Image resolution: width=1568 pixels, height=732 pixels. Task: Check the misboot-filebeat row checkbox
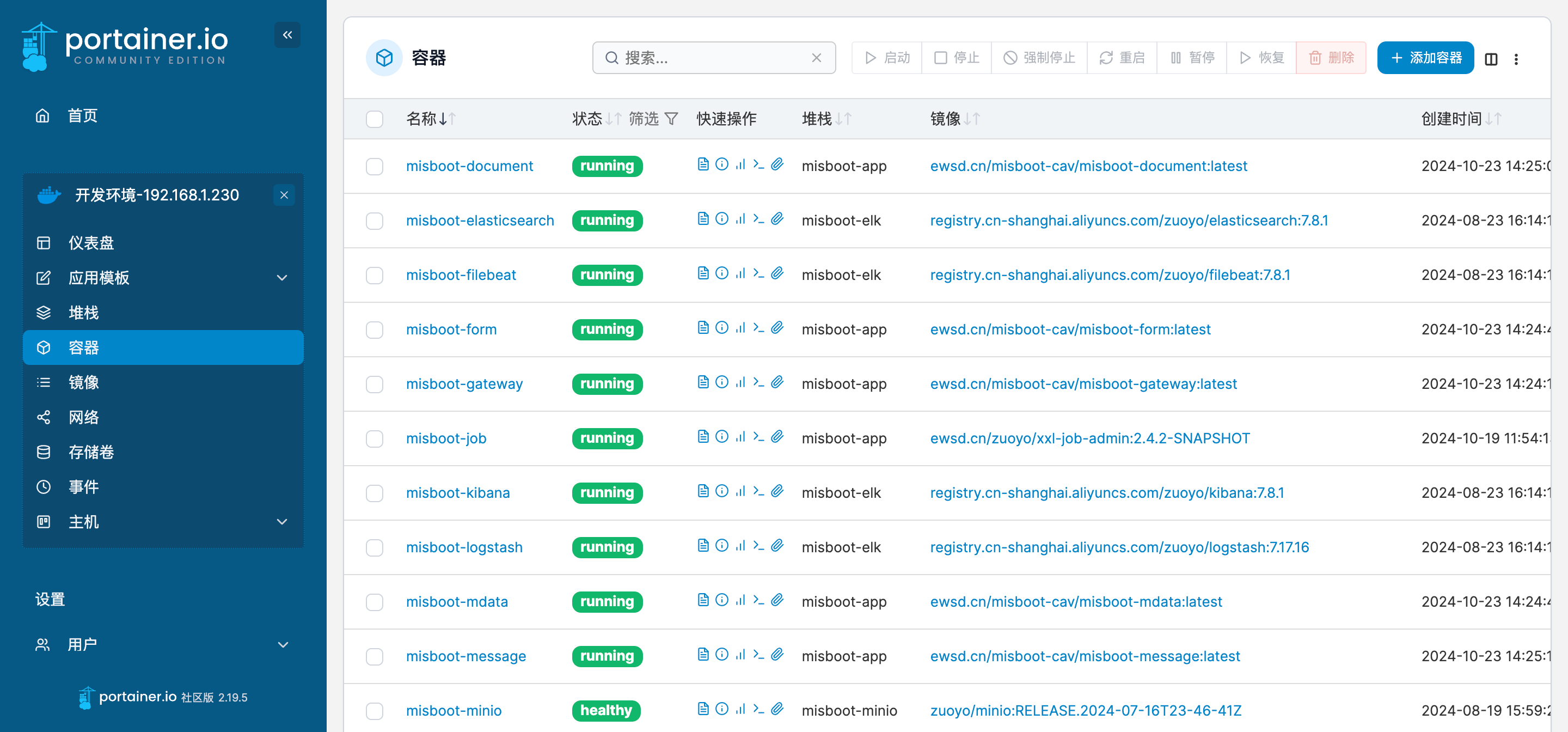[375, 276]
